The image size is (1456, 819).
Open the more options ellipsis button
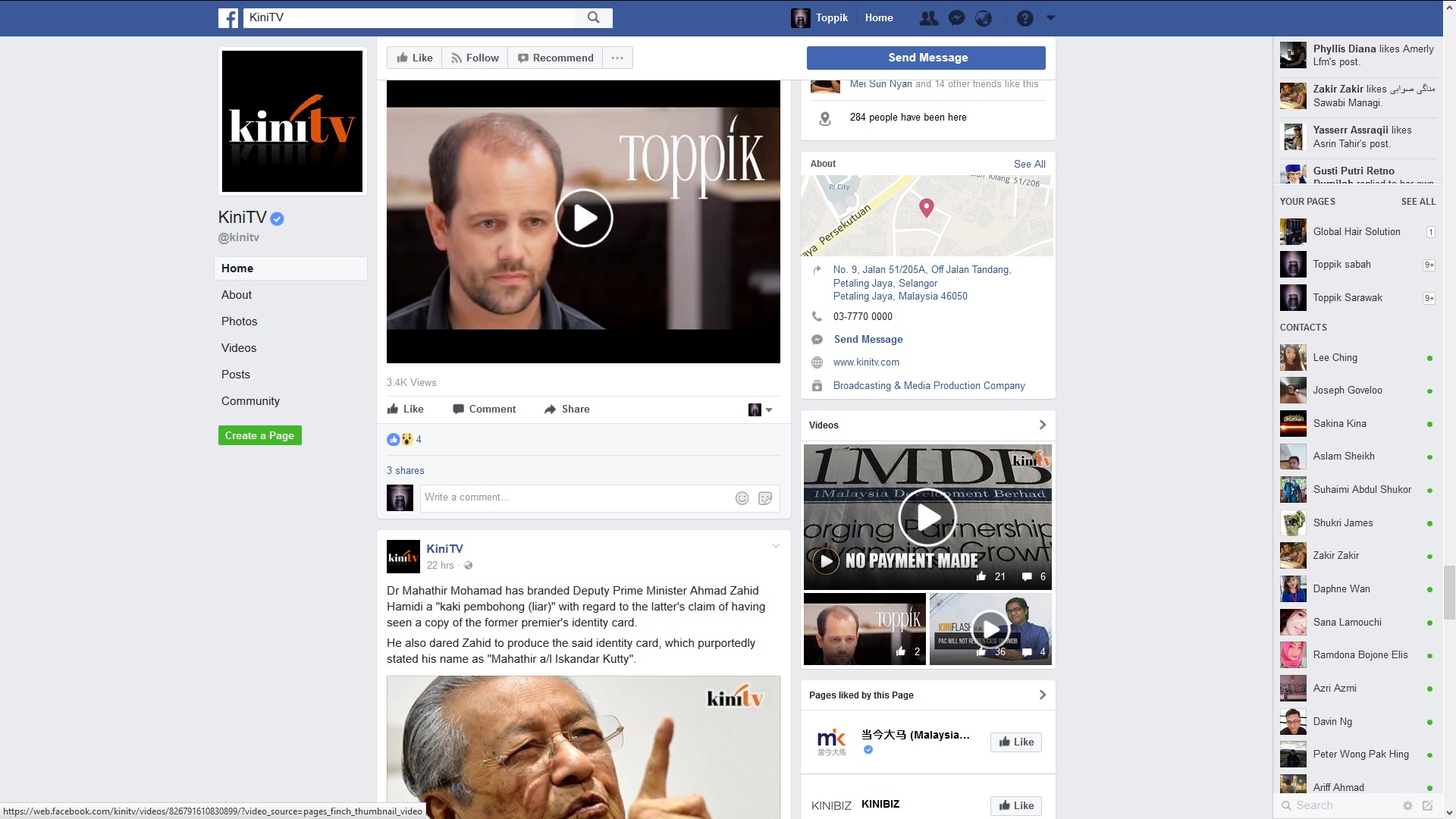617,58
